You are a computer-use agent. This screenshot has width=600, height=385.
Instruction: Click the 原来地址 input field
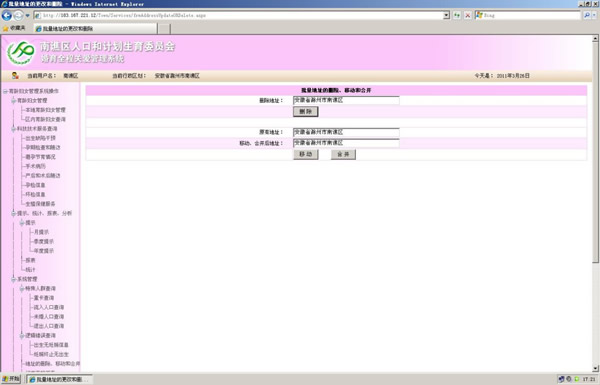346,132
